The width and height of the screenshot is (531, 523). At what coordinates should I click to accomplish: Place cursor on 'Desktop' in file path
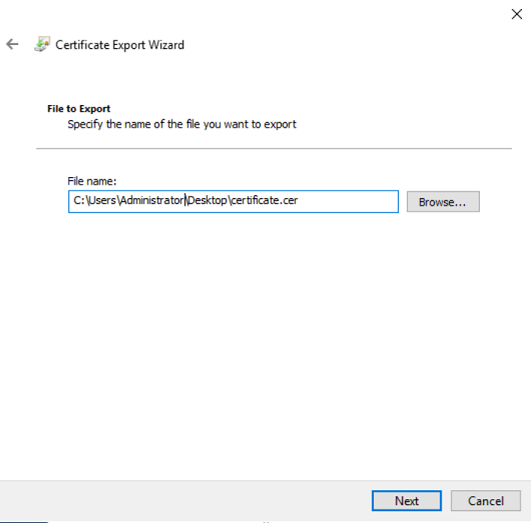pyautogui.click(x=207, y=200)
